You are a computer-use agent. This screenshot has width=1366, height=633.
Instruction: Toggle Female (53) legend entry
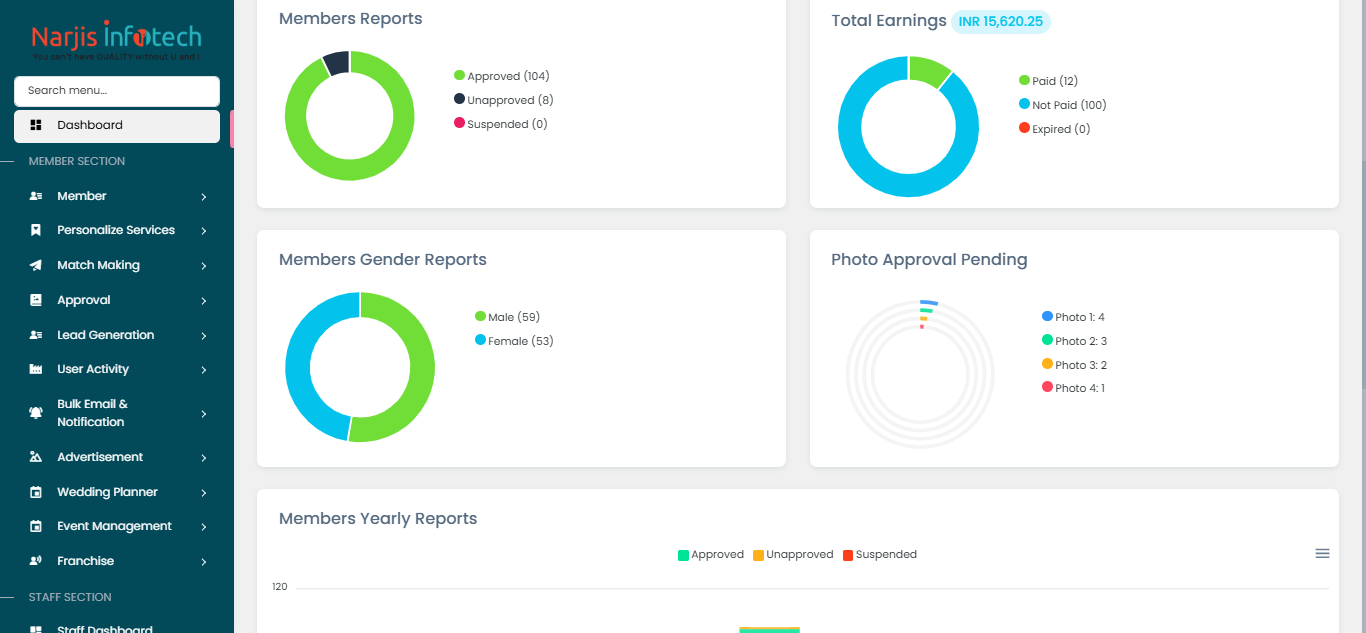coord(514,341)
